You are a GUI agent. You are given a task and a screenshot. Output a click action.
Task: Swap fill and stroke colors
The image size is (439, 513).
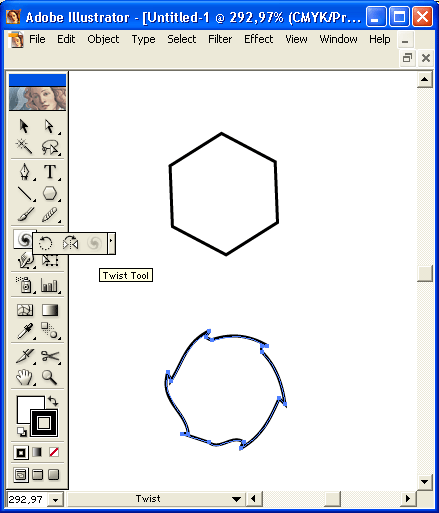[x=53, y=400]
